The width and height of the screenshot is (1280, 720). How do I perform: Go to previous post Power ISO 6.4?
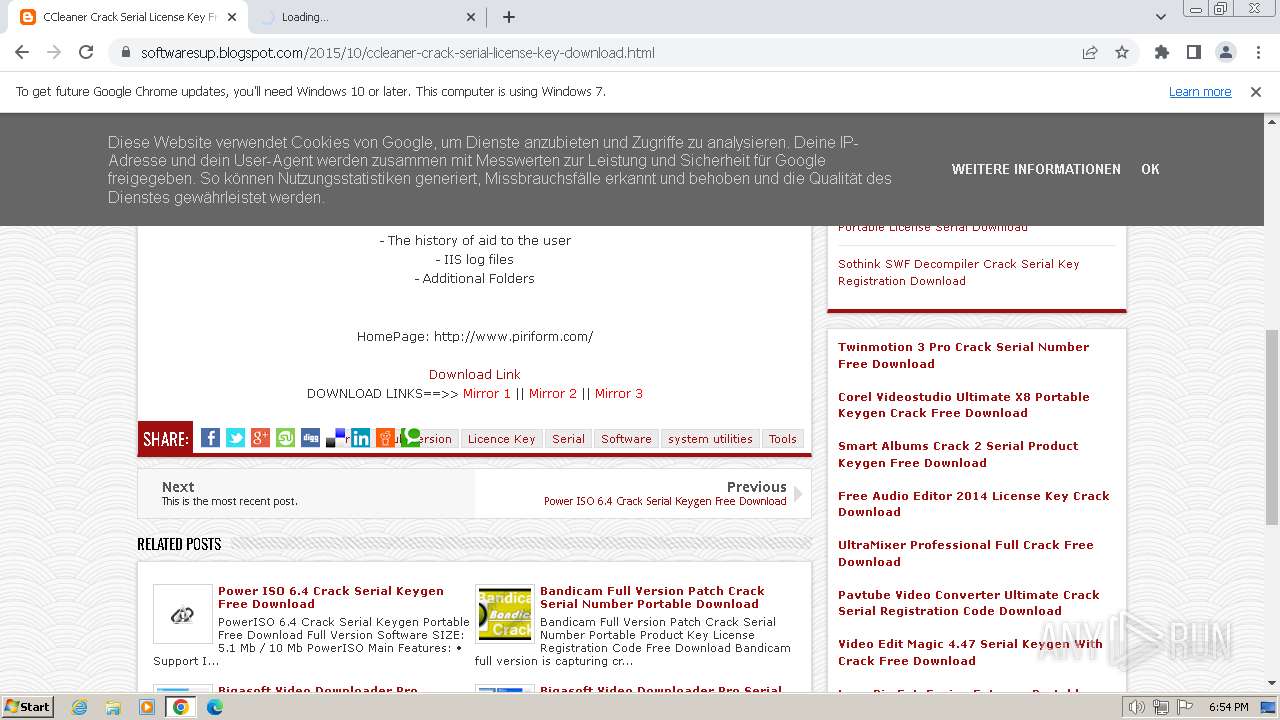coord(665,501)
